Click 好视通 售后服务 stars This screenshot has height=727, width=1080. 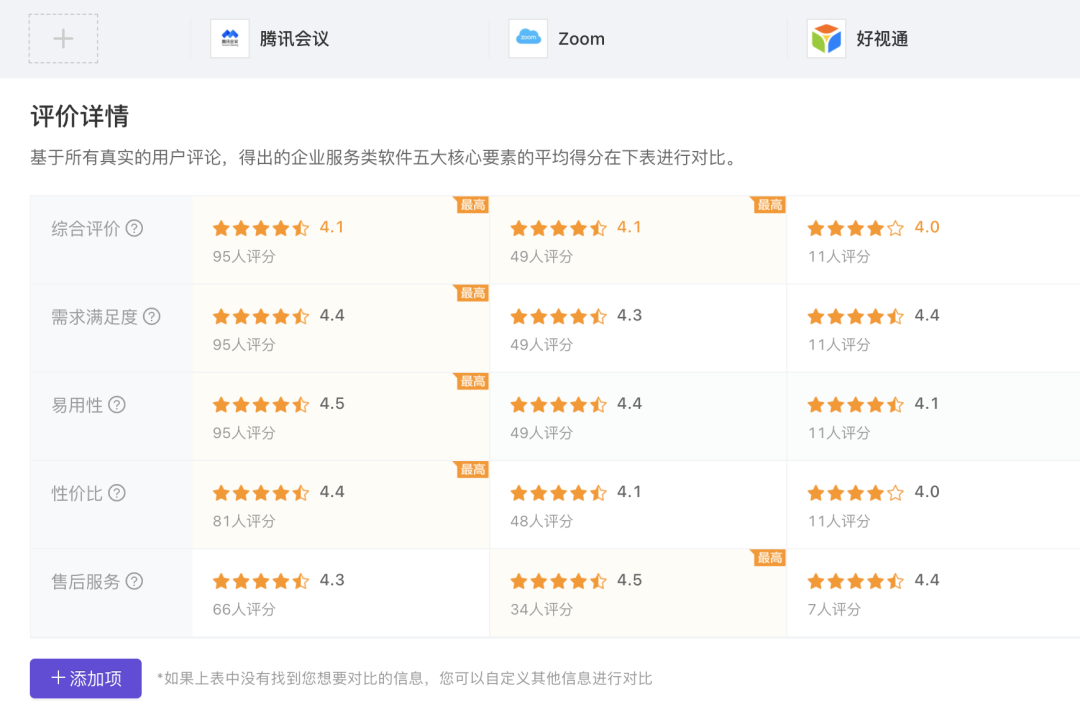coord(856,581)
